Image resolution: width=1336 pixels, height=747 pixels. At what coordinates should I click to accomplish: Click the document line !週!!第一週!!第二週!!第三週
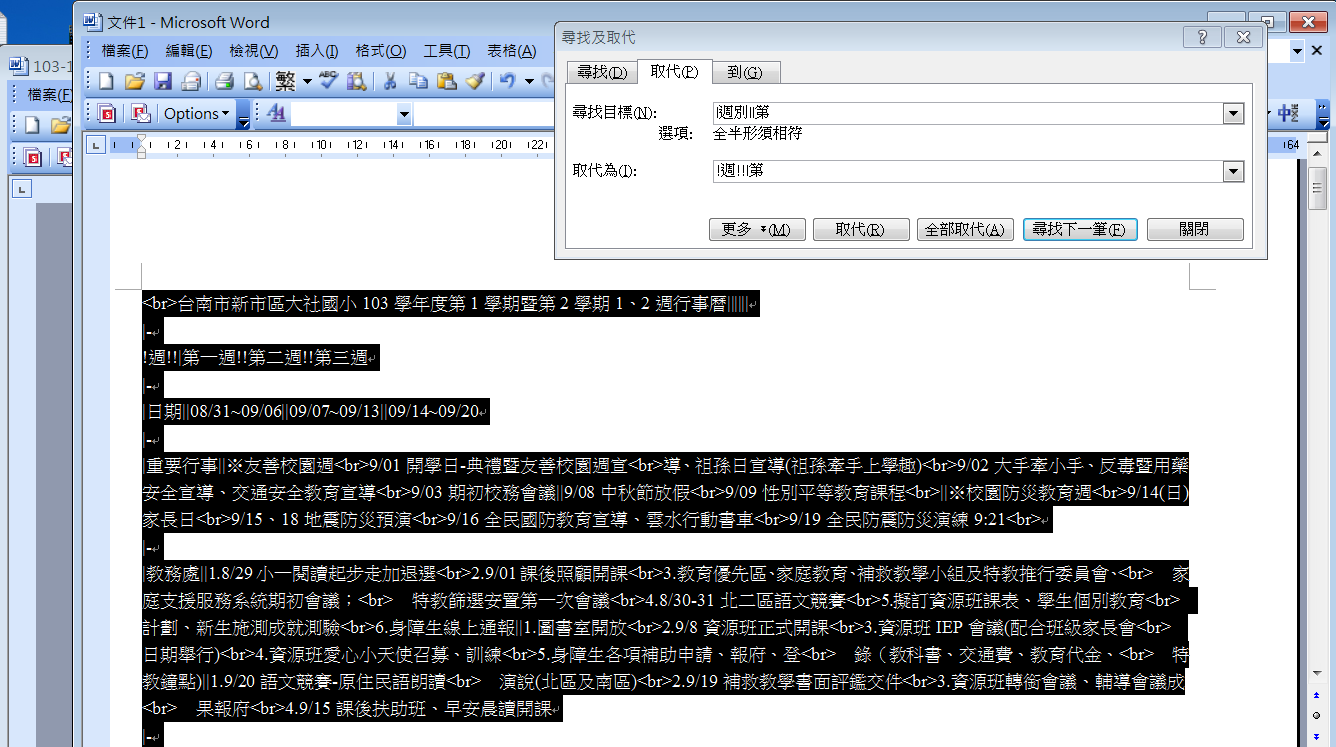[261, 357]
